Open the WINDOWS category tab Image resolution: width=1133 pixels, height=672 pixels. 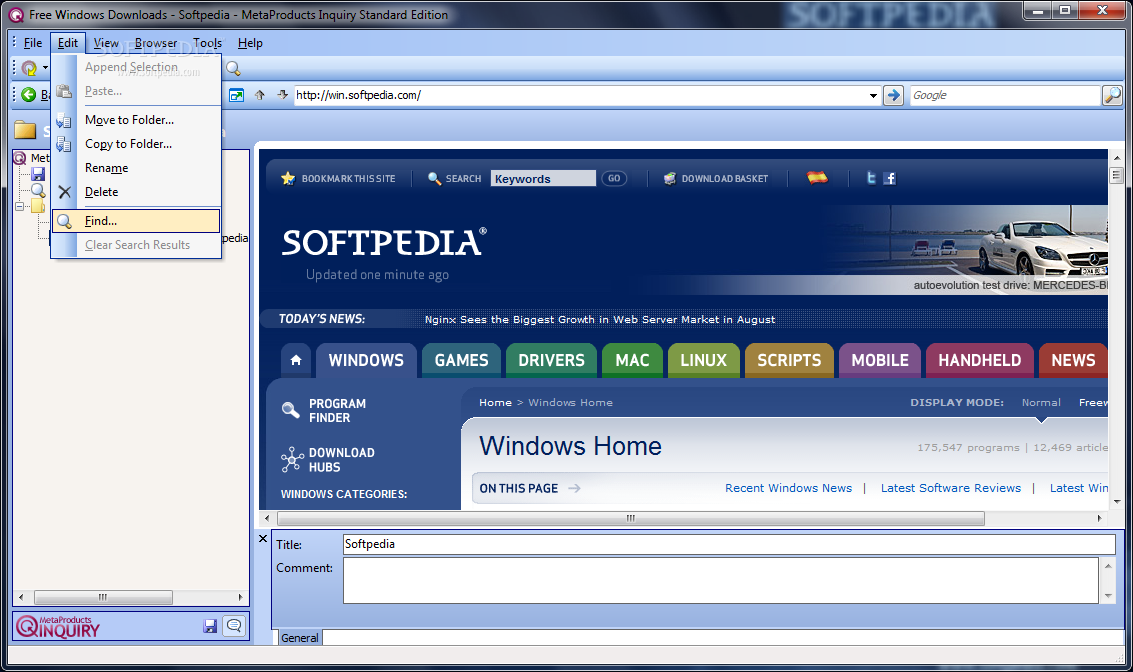(x=366, y=360)
